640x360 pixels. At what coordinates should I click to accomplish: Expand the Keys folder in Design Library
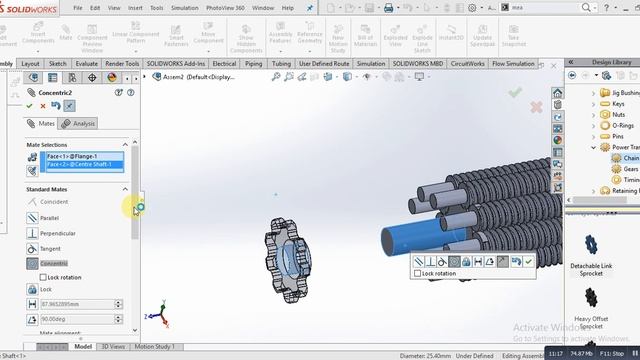point(593,104)
